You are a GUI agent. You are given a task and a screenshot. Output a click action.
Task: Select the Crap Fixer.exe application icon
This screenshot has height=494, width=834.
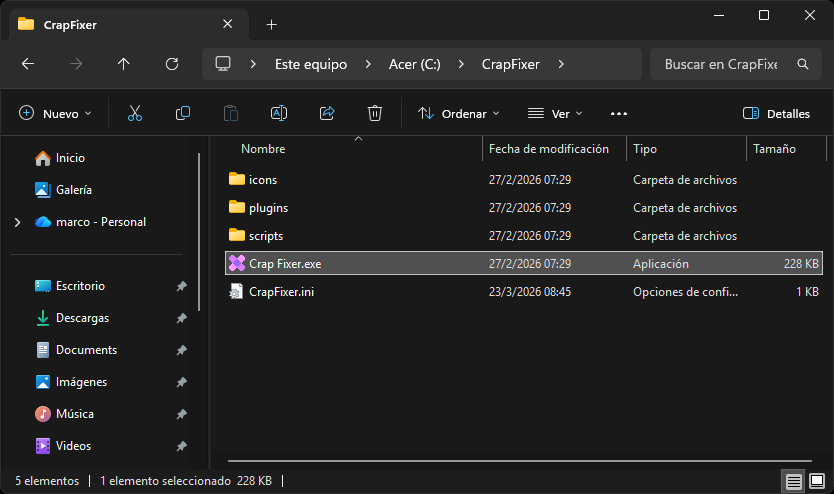(237, 263)
